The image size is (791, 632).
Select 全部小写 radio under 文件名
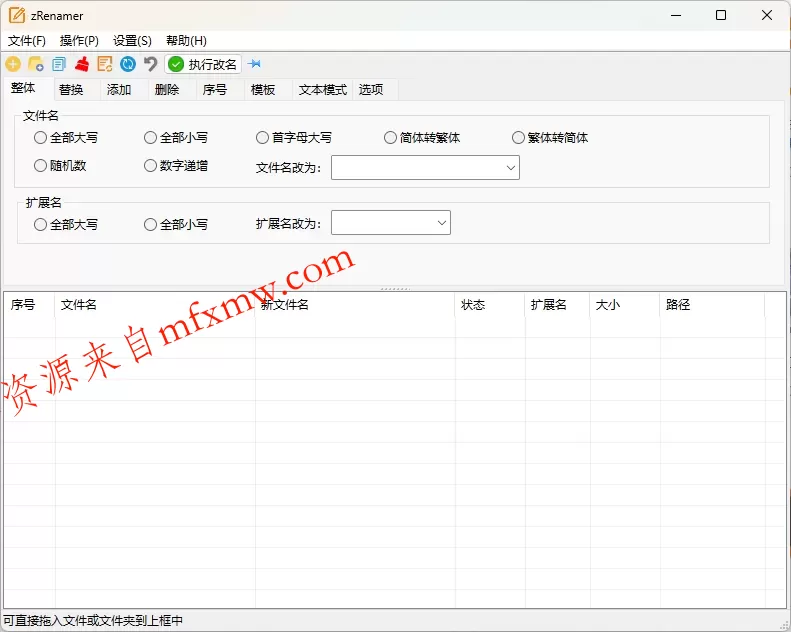tap(176, 138)
